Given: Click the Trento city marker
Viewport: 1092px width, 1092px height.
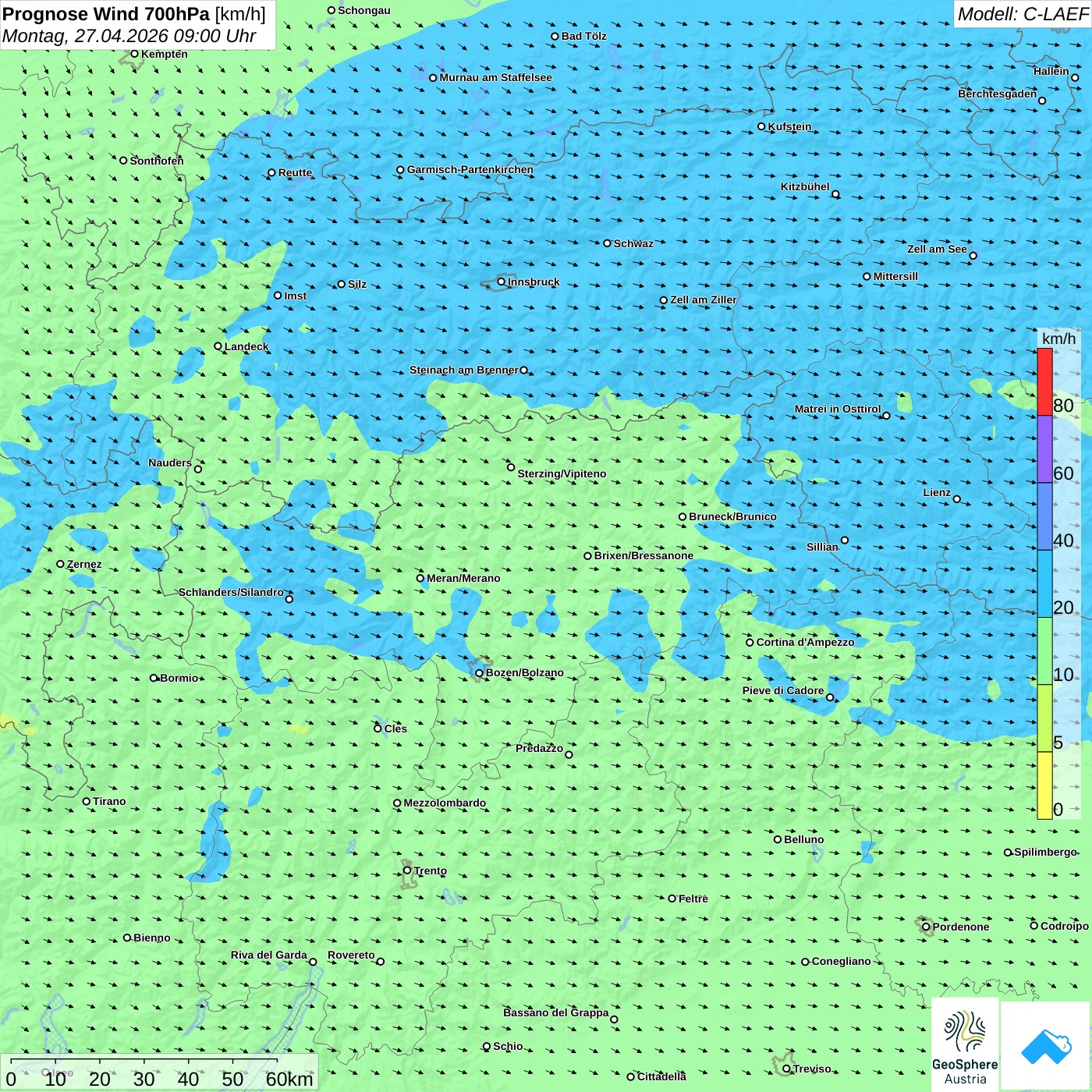Looking at the screenshot, I should coord(407,870).
